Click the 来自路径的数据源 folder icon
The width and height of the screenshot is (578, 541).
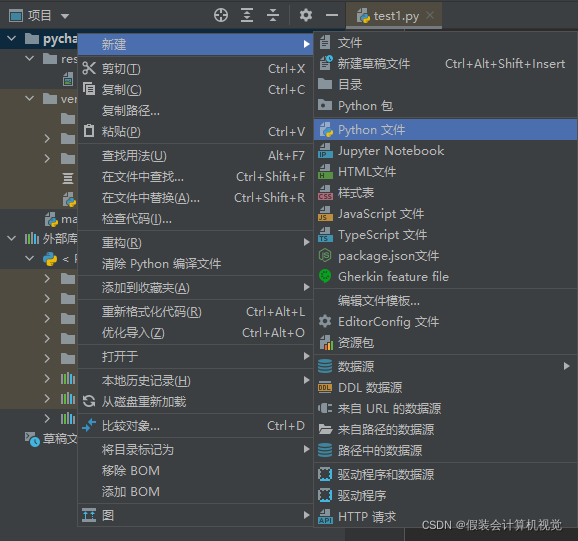click(x=325, y=429)
